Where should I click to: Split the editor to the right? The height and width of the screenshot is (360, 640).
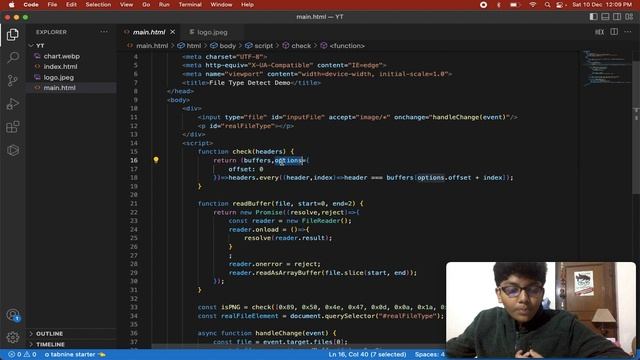[x=614, y=32]
